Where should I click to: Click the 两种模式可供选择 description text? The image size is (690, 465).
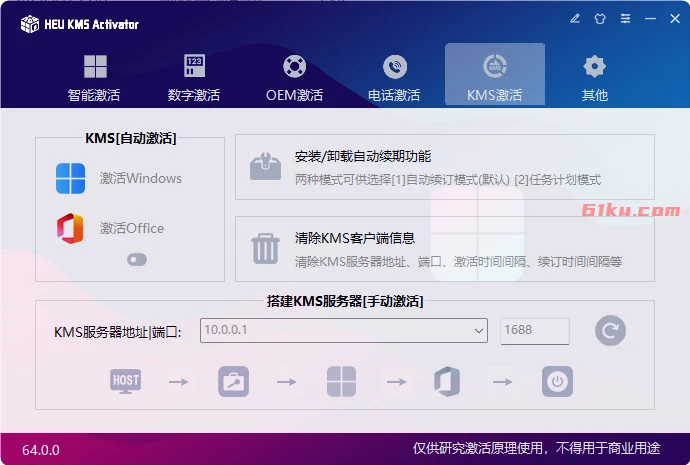point(448,179)
